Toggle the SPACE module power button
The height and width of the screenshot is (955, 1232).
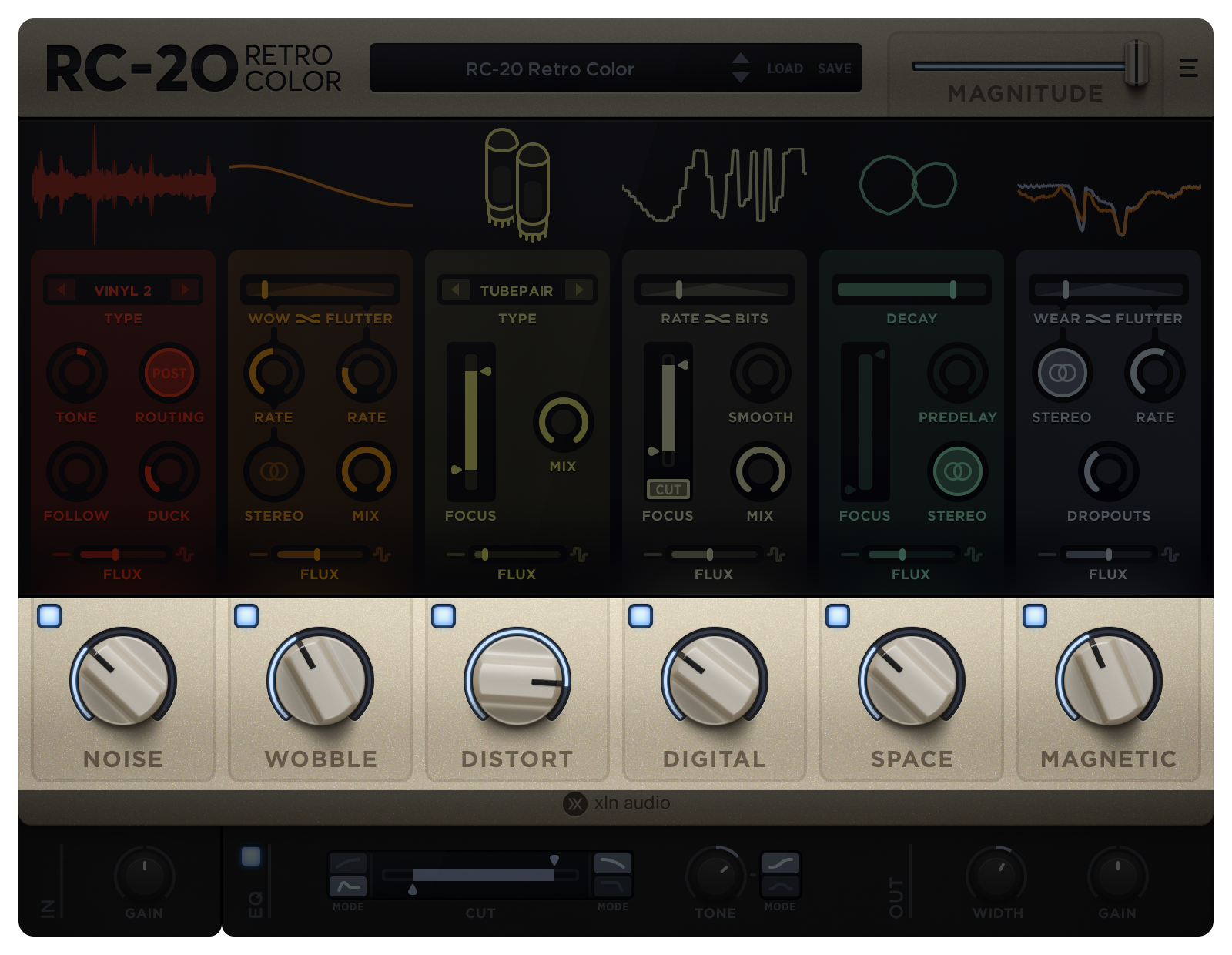(x=838, y=616)
